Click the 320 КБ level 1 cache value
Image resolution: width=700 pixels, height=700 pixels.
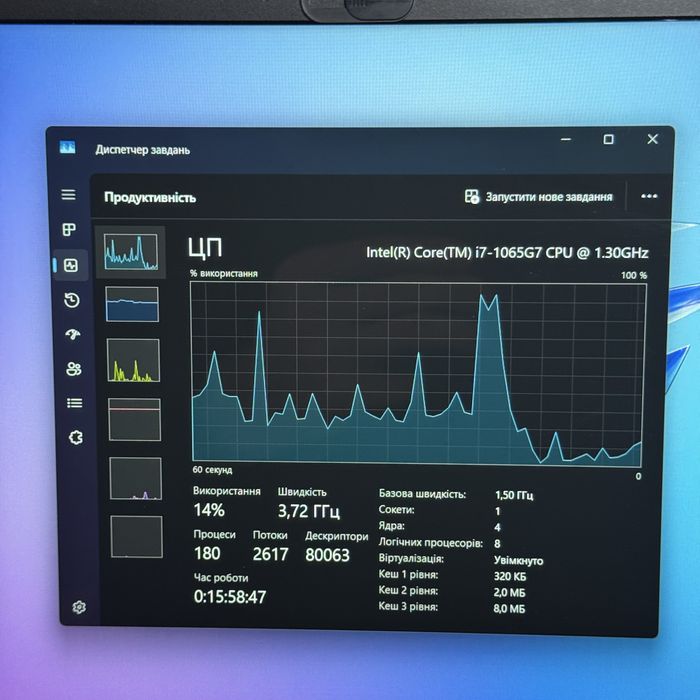[510, 576]
